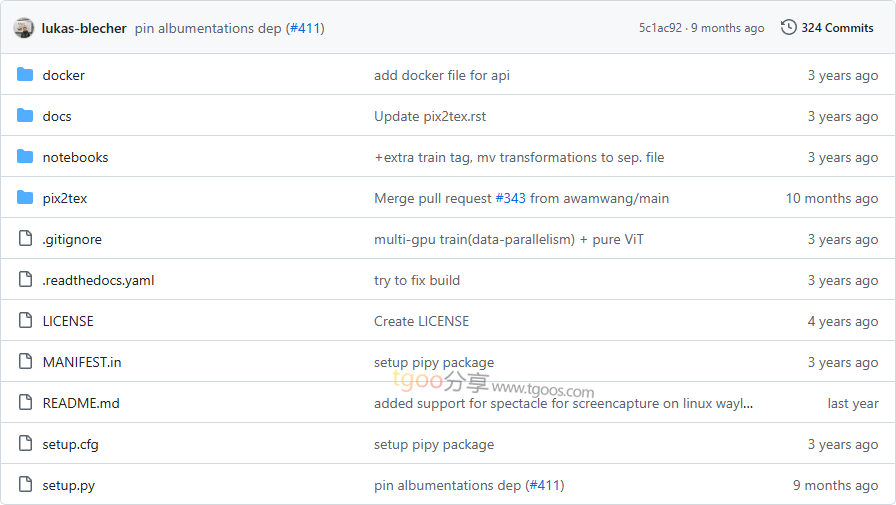Click the LICENSE file icon

[25, 321]
